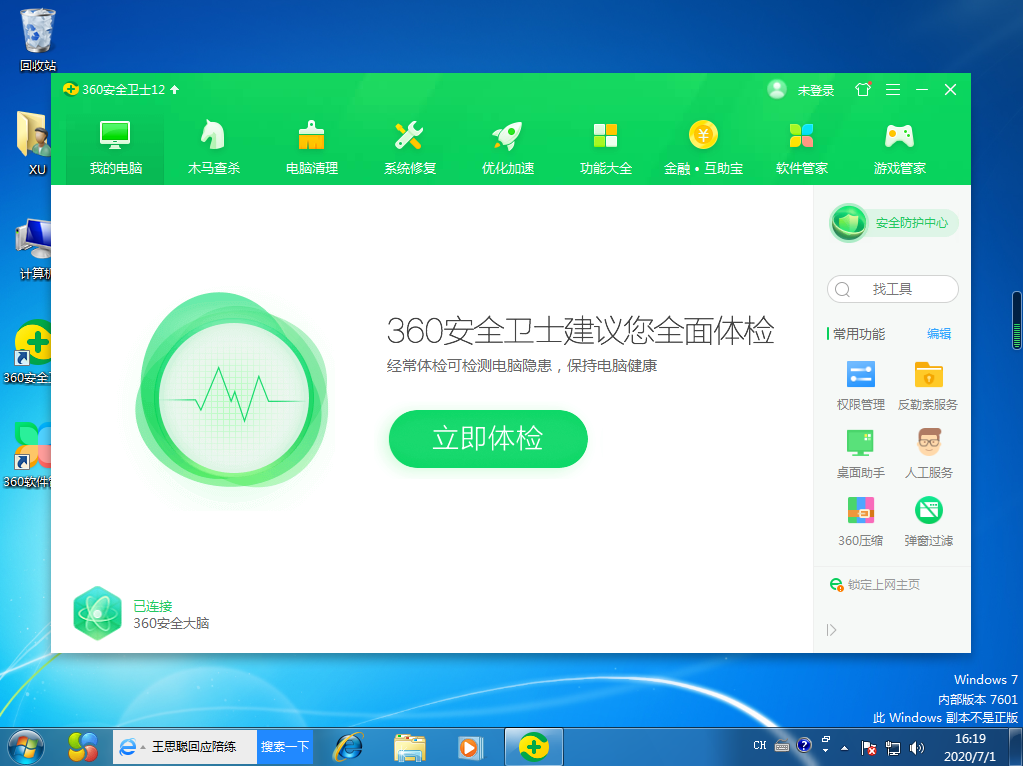Viewport: 1023px width, 766px height.
Task: Switch to the 软件管家 tab
Action: click(802, 147)
